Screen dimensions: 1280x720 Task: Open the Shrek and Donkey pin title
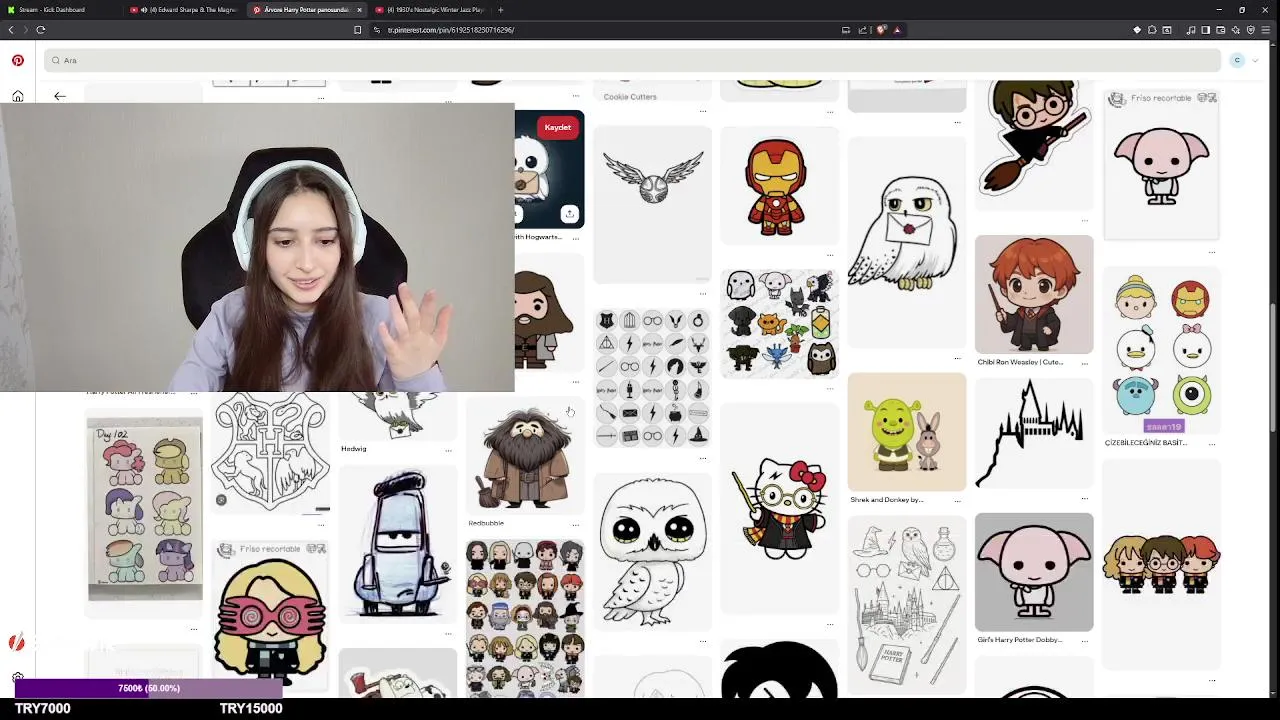[x=886, y=499]
